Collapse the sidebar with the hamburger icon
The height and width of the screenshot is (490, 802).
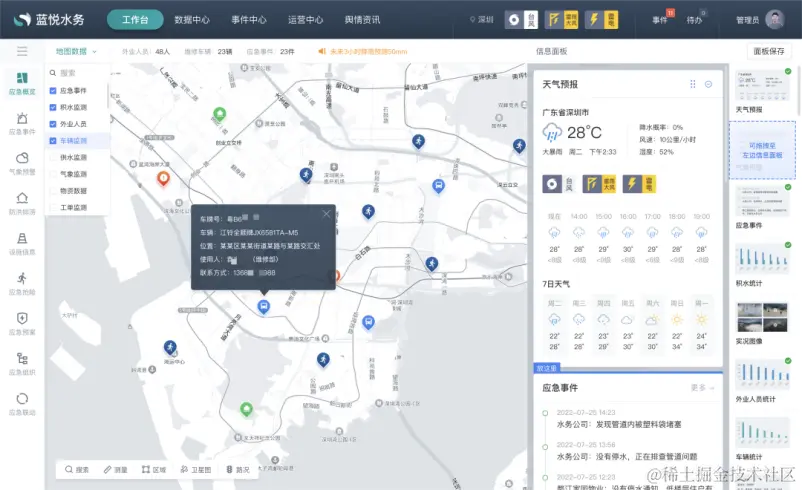point(22,51)
